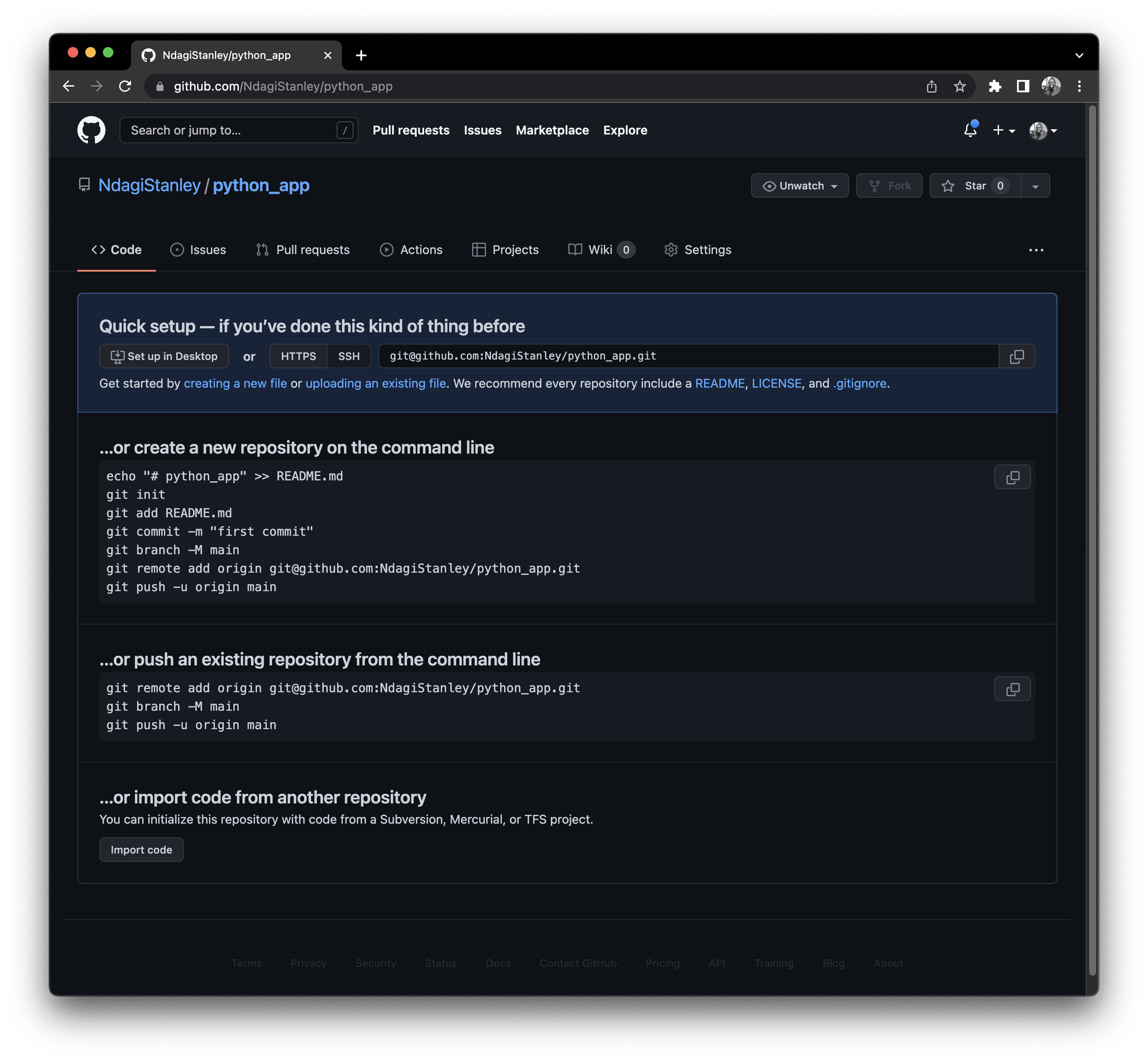Expand the Star lists dropdown arrow

[1035, 185]
